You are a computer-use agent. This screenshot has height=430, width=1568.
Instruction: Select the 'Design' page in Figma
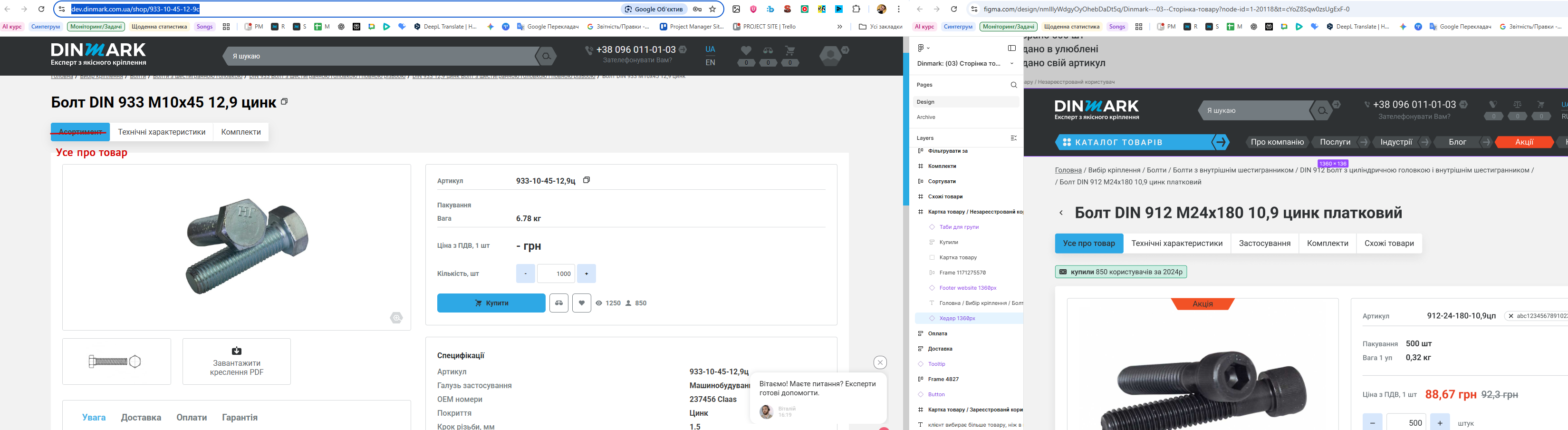coord(967,102)
